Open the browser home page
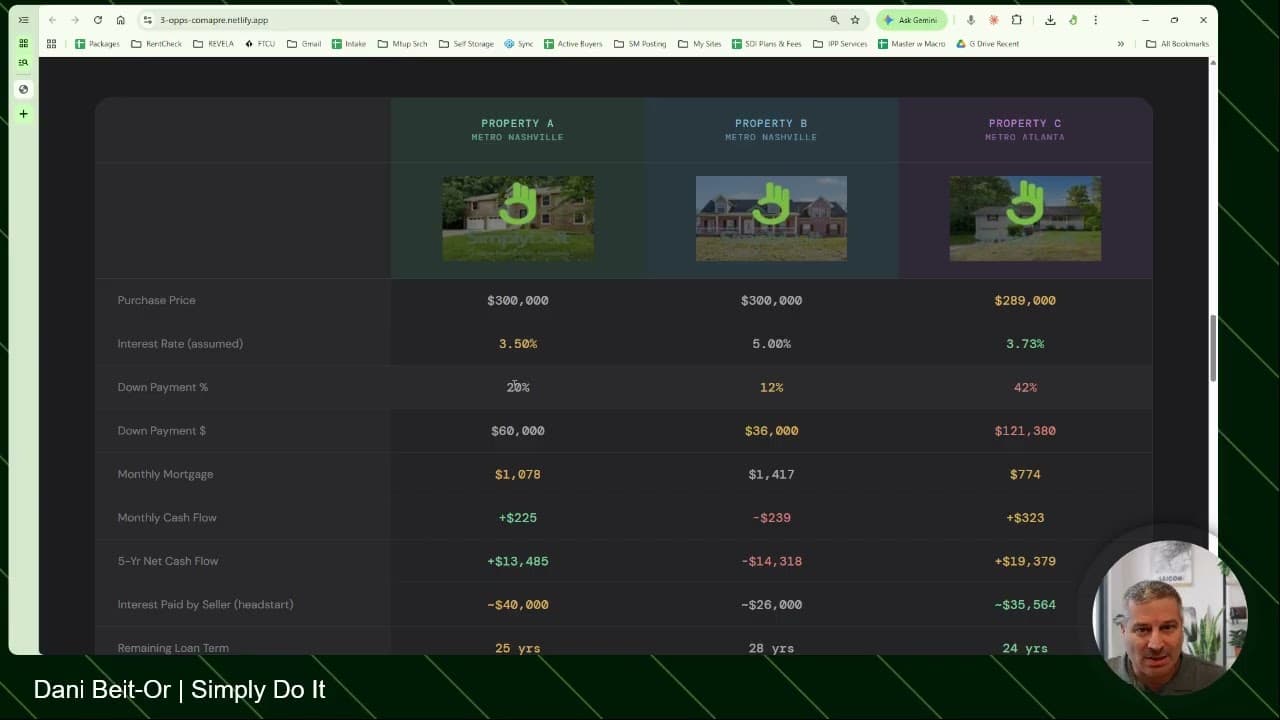The height and width of the screenshot is (720, 1280). click(120, 20)
